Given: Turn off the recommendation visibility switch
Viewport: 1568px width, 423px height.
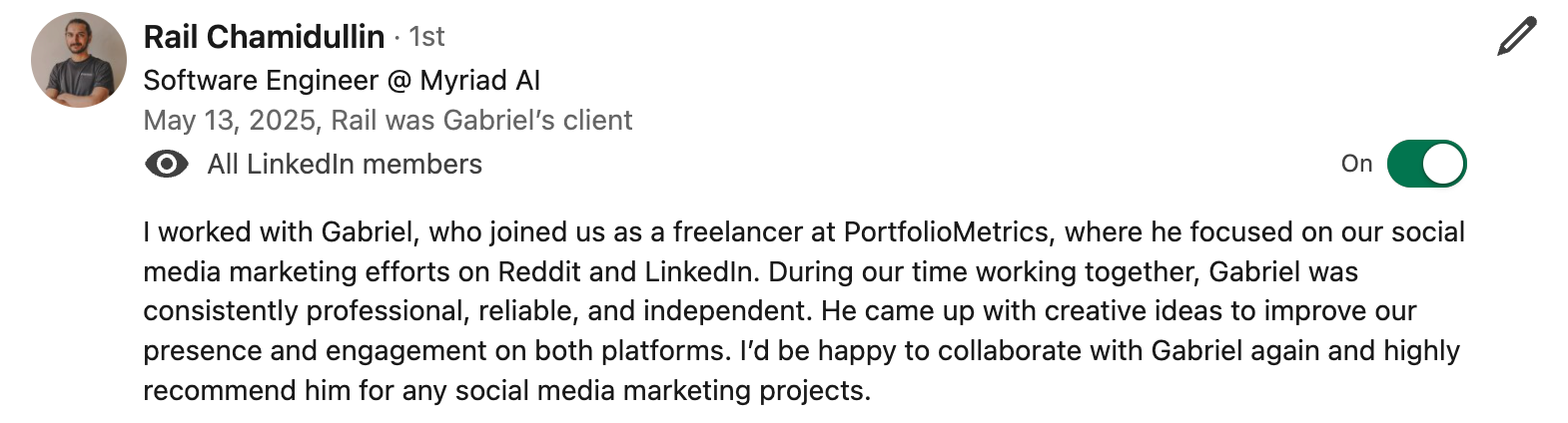Looking at the screenshot, I should pos(1426,165).
